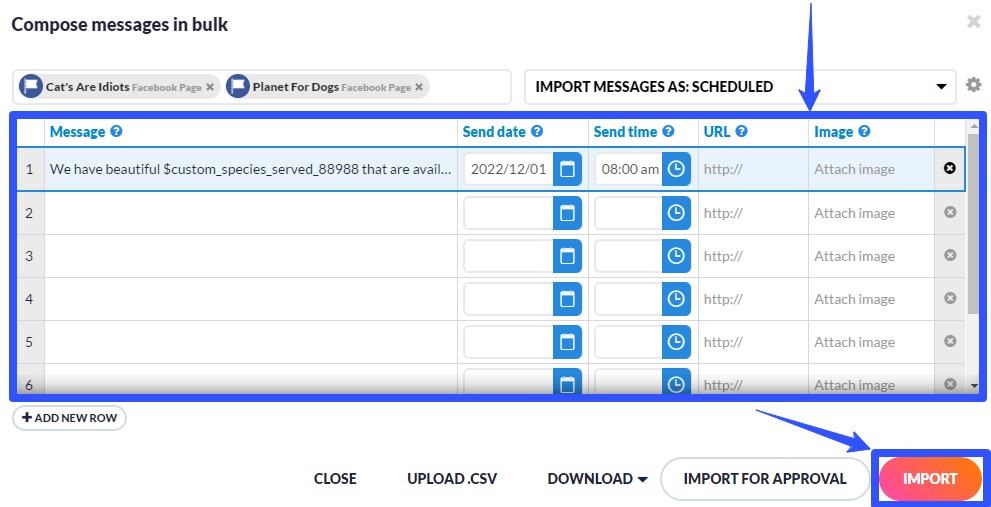Open calendar picker for row 1 send date
The width and height of the screenshot is (991, 507).
[x=567, y=169]
